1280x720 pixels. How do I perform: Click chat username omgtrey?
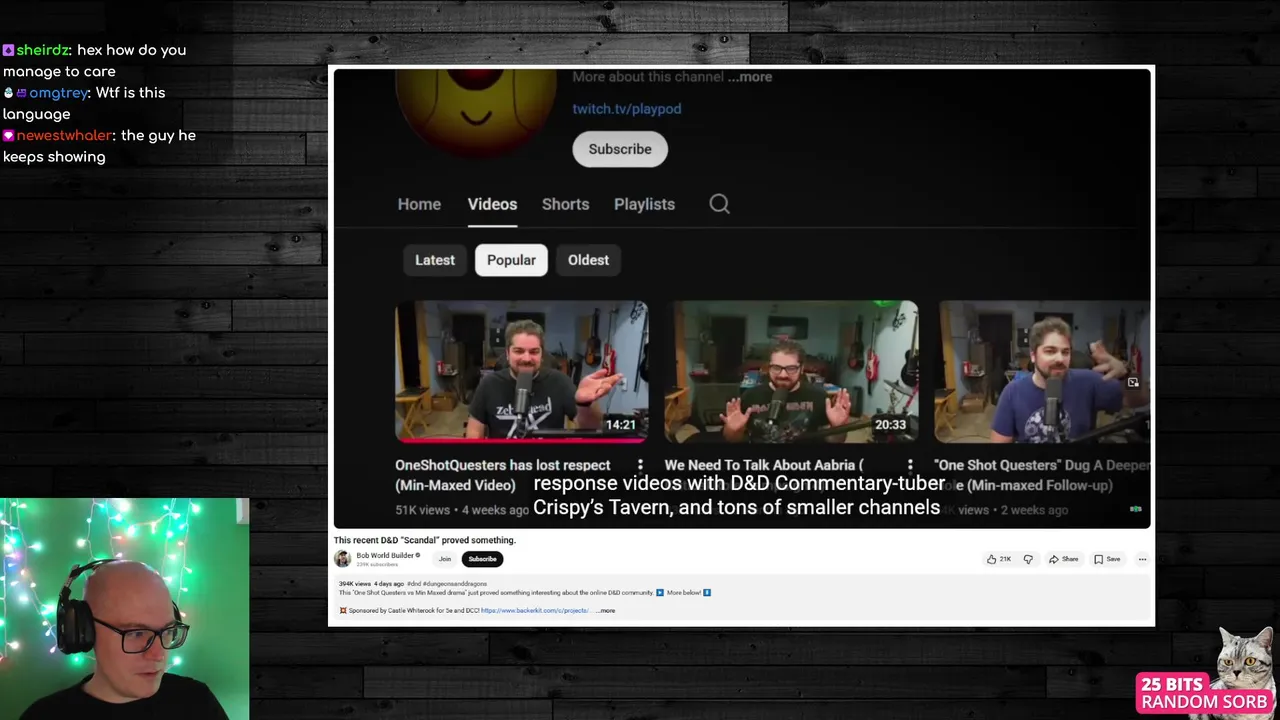coord(58,93)
